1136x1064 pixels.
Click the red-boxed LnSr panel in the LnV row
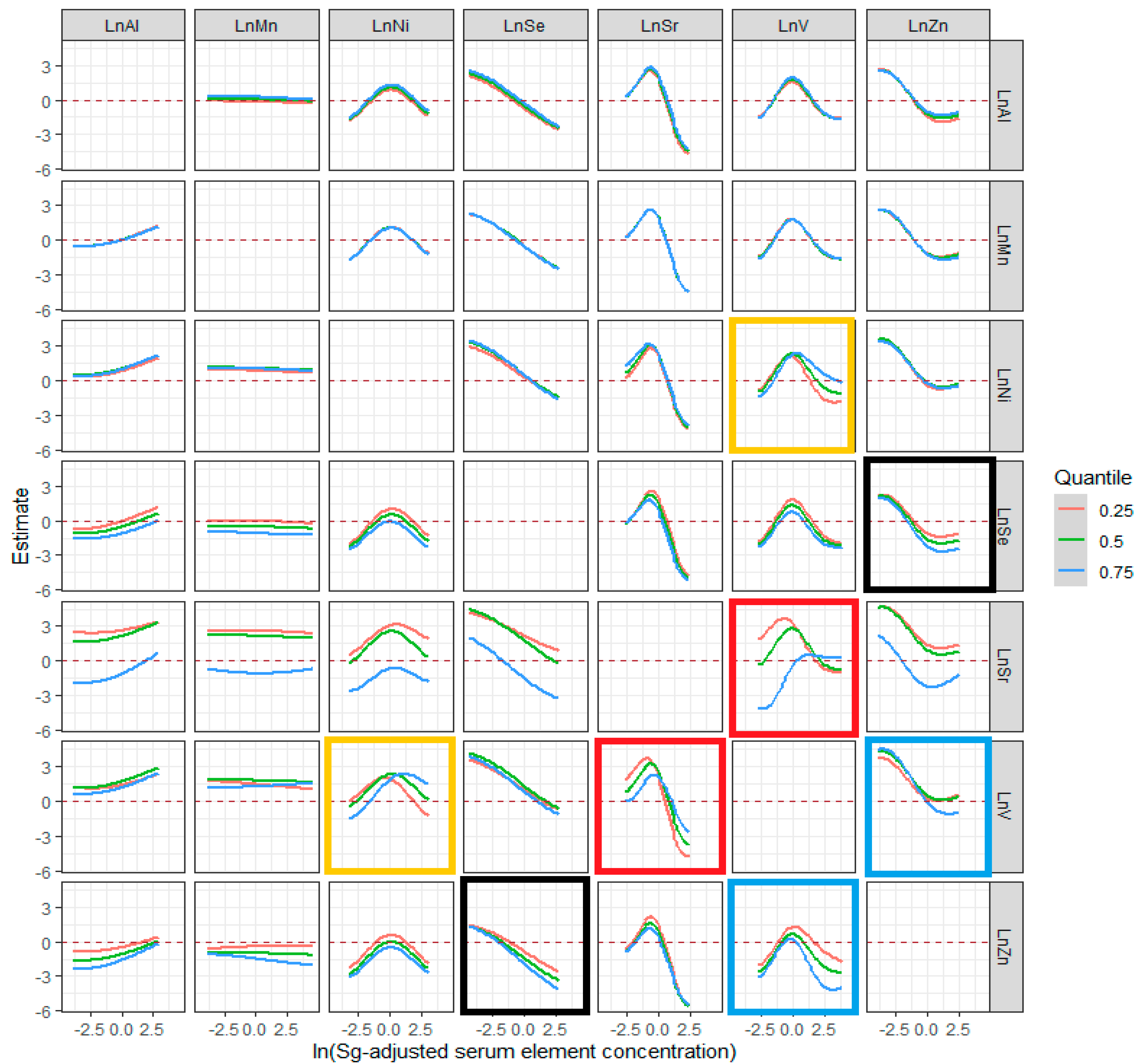point(660,806)
